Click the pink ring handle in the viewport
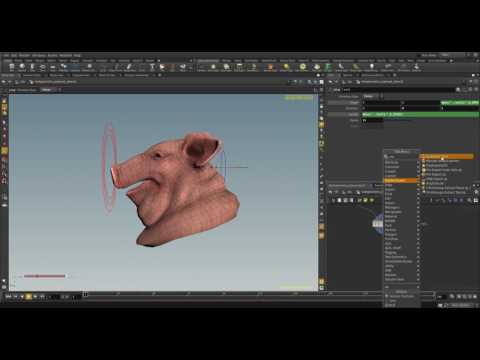The image size is (480, 360). coord(109,167)
